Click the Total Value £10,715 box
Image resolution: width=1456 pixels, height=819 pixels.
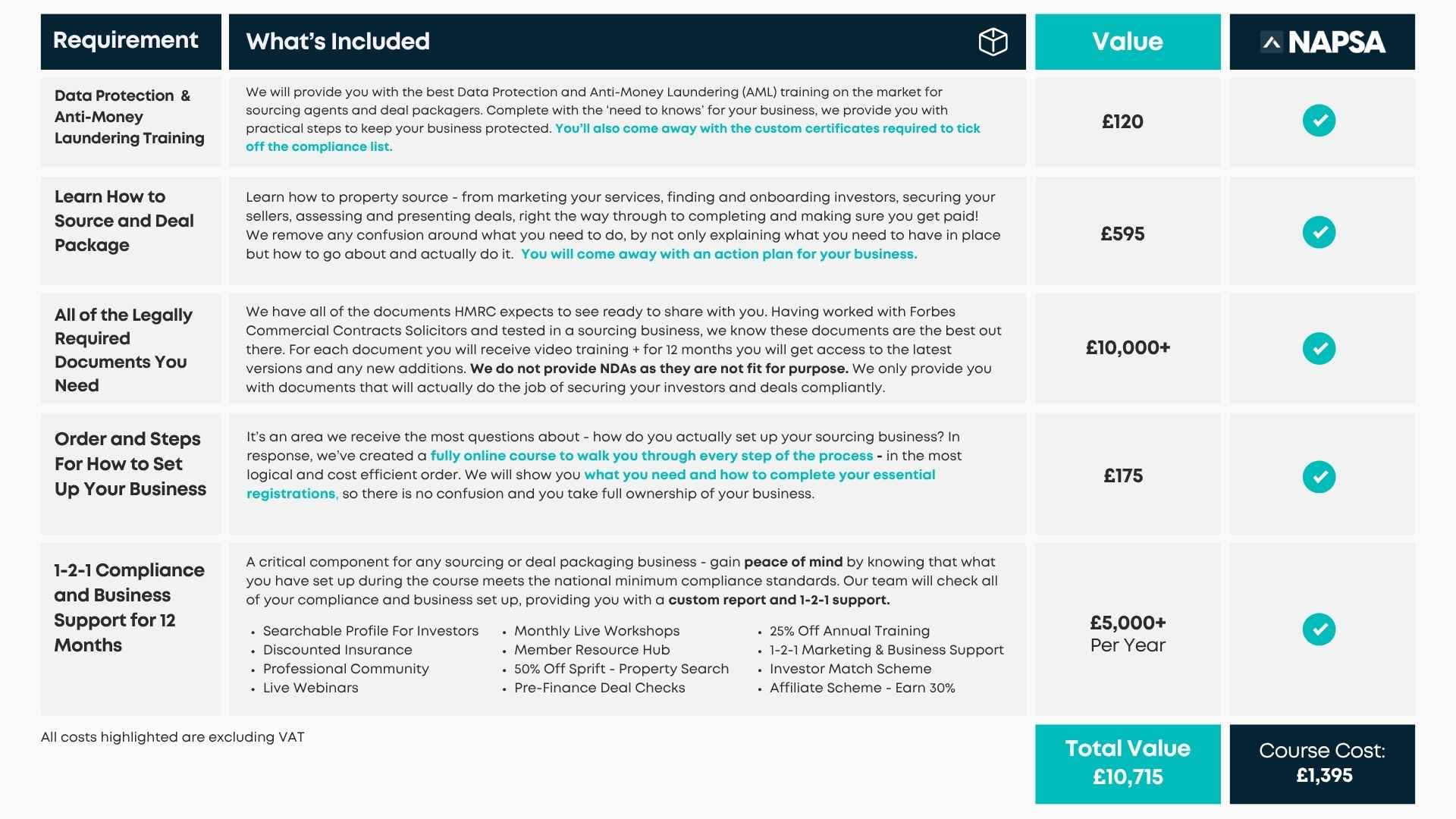click(1128, 764)
